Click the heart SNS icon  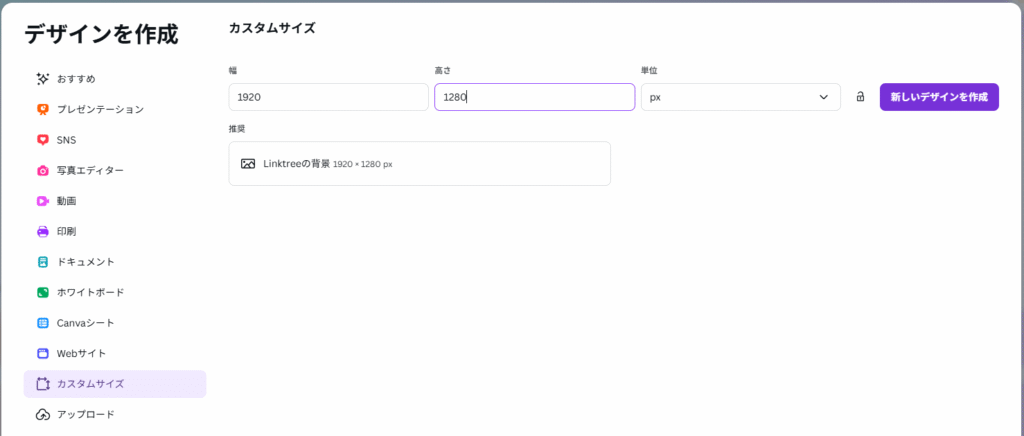coord(42,140)
